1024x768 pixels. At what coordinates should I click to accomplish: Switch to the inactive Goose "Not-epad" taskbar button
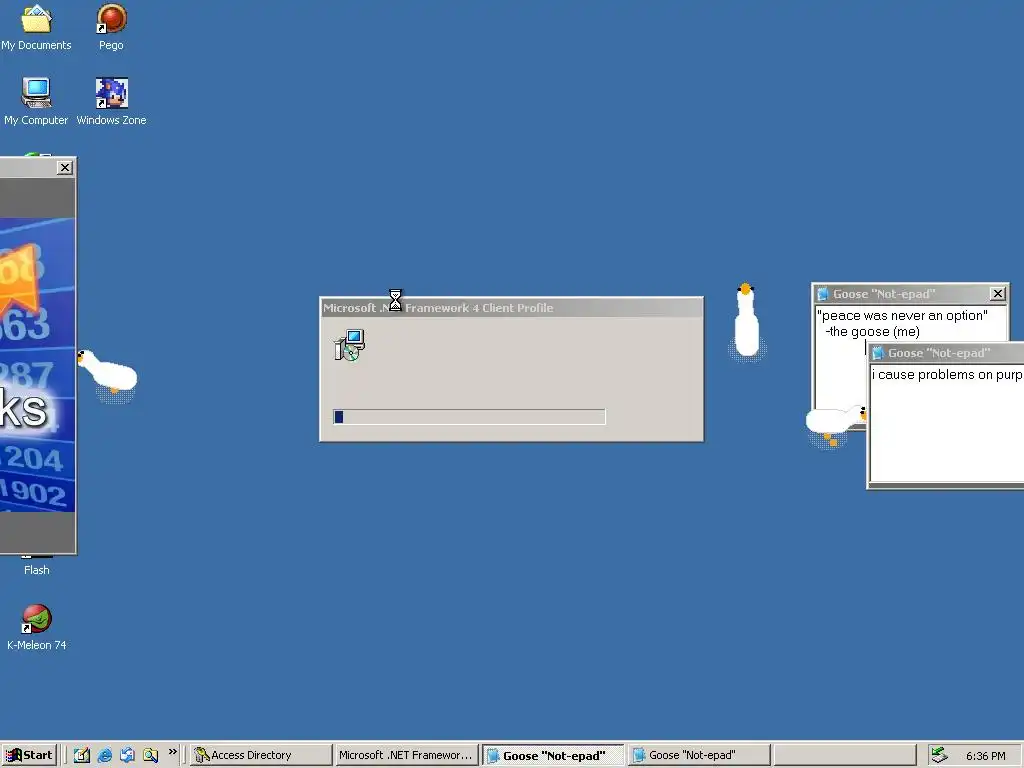699,755
